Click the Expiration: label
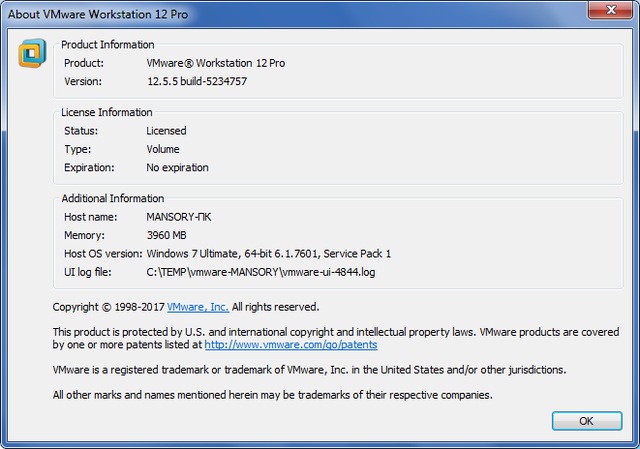 click(89, 167)
